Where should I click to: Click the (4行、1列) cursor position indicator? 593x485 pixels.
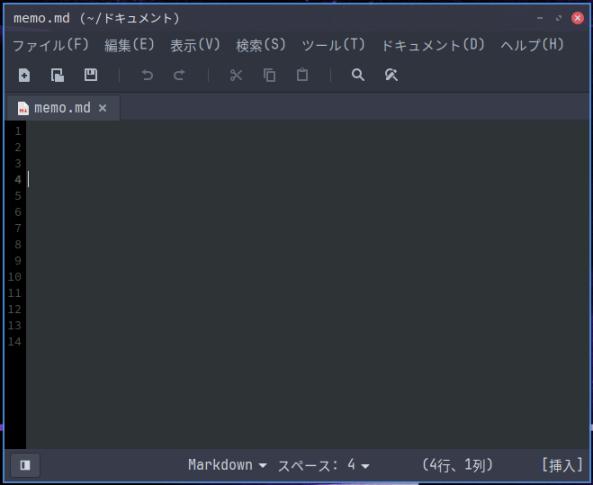(457, 465)
